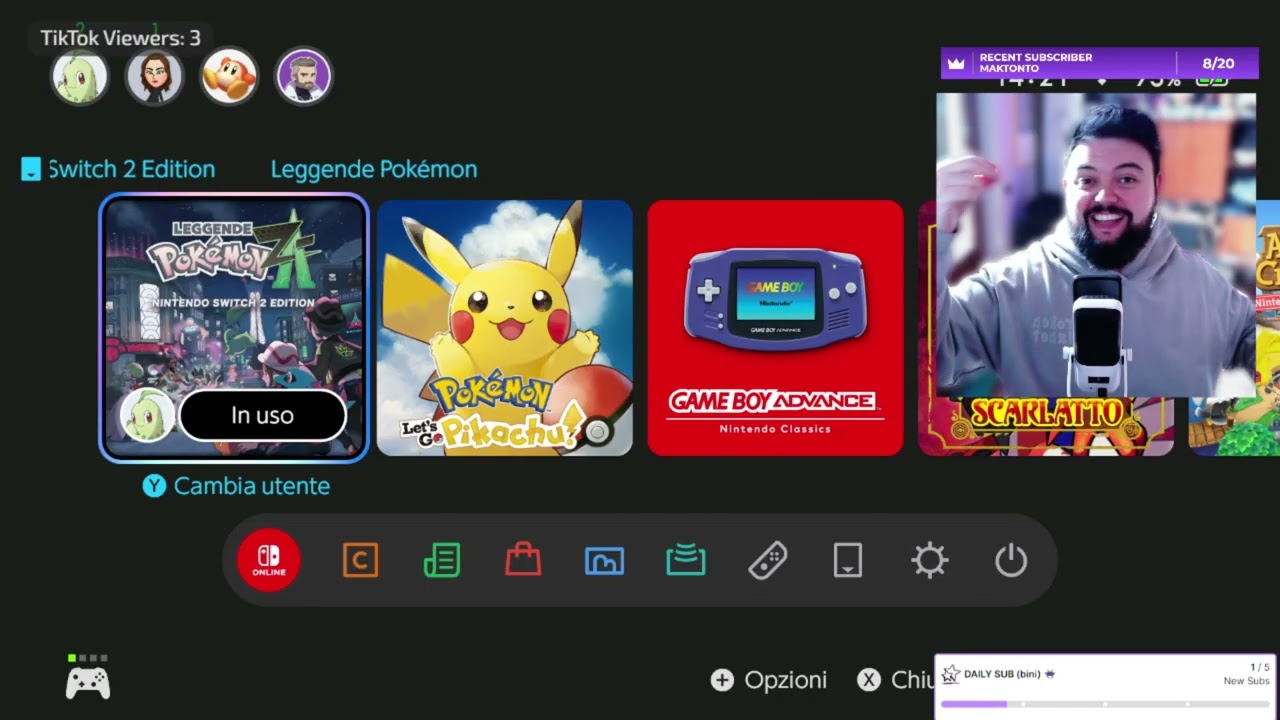Open System Settings gear icon

tap(930, 560)
